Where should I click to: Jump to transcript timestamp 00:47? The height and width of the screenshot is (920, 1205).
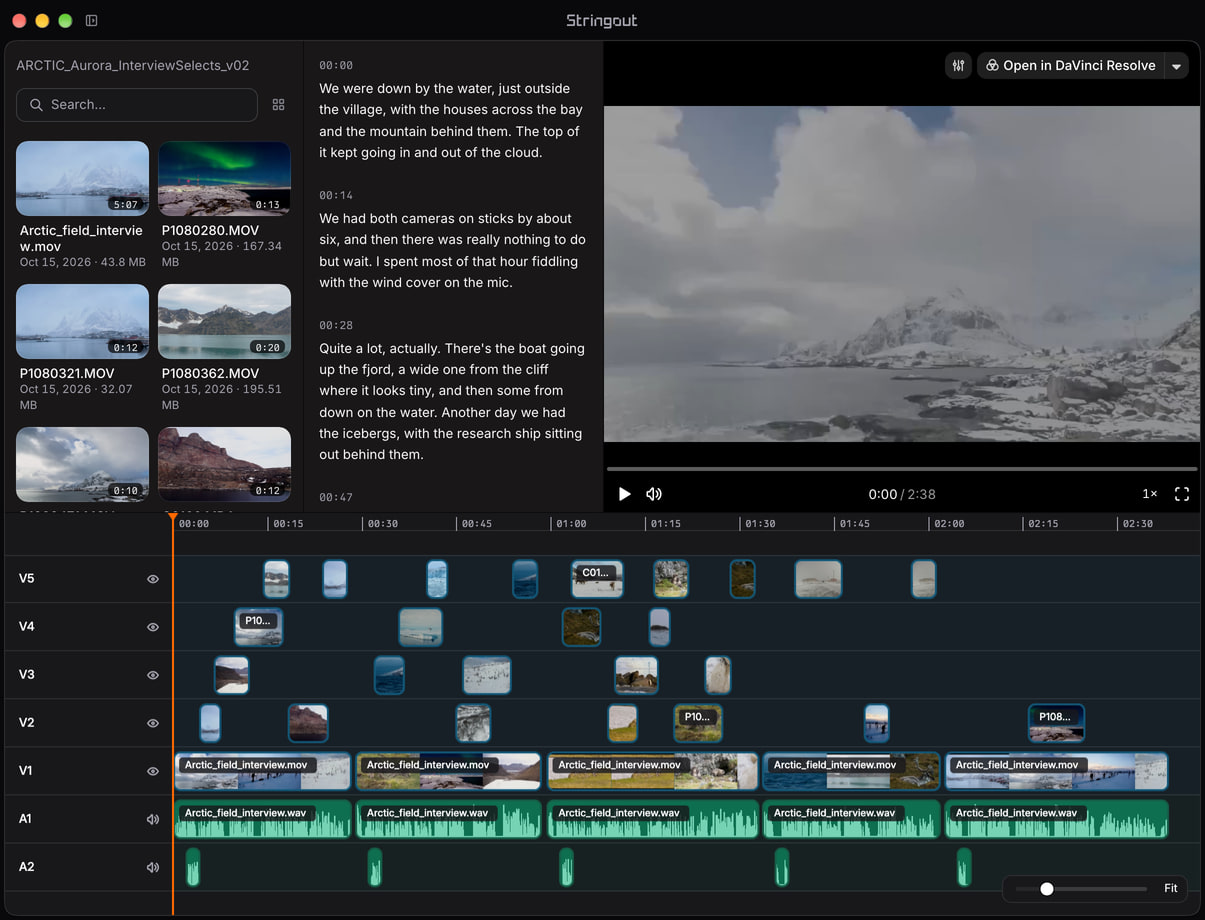pyautogui.click(x=335, y=497)
